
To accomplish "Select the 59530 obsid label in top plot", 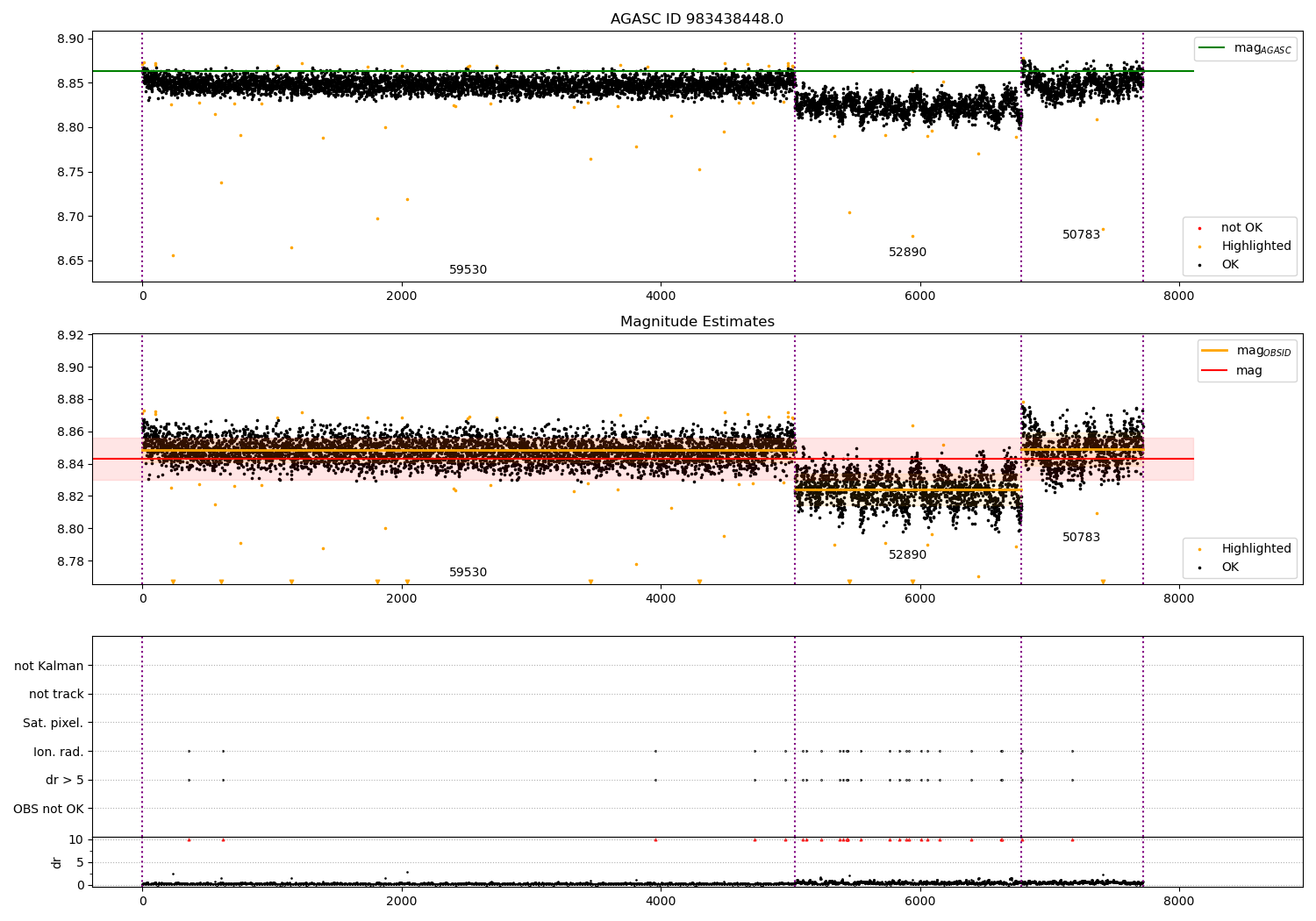I will [x=468, y=270].
